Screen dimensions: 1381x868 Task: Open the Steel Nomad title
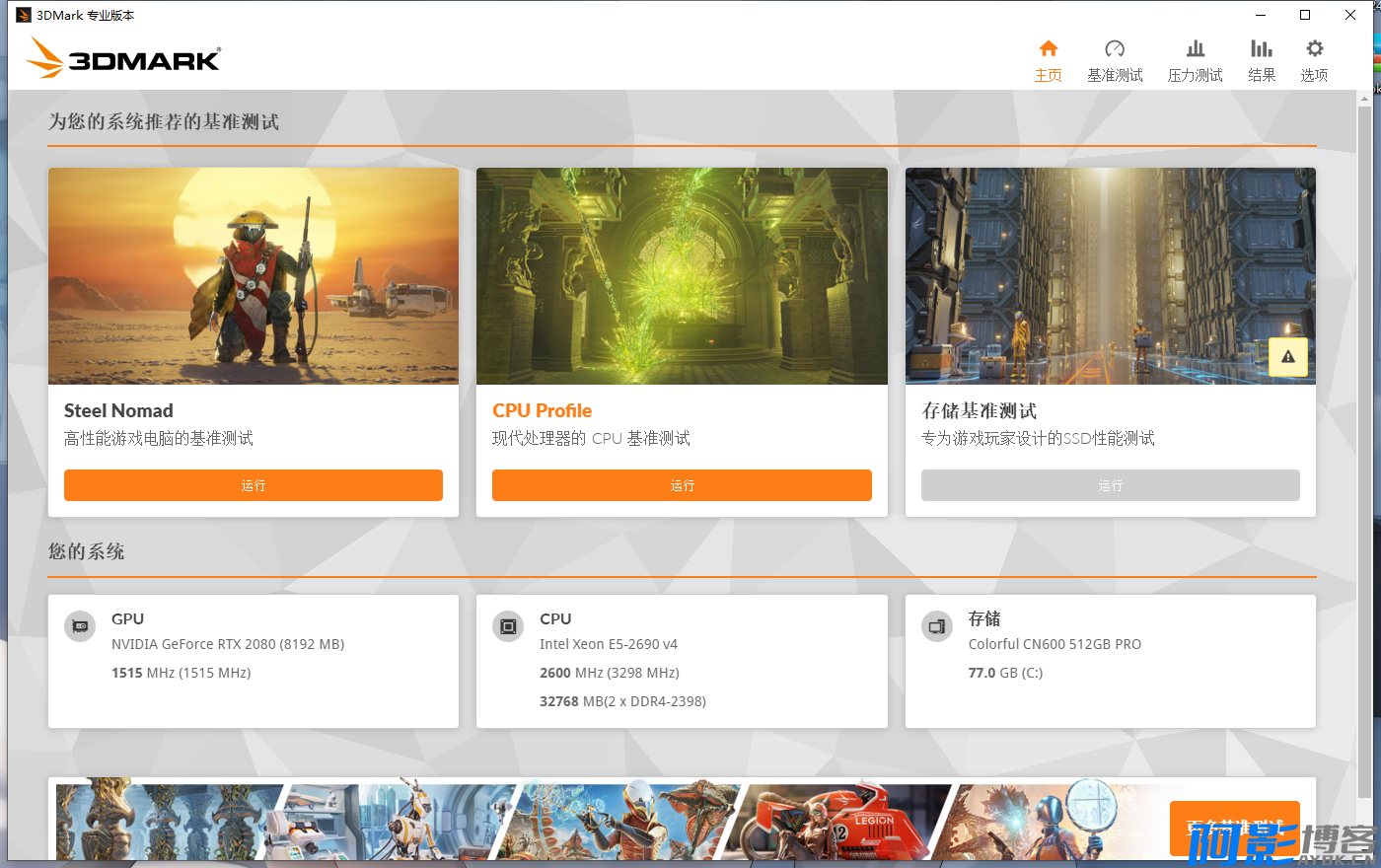(118, 411)
